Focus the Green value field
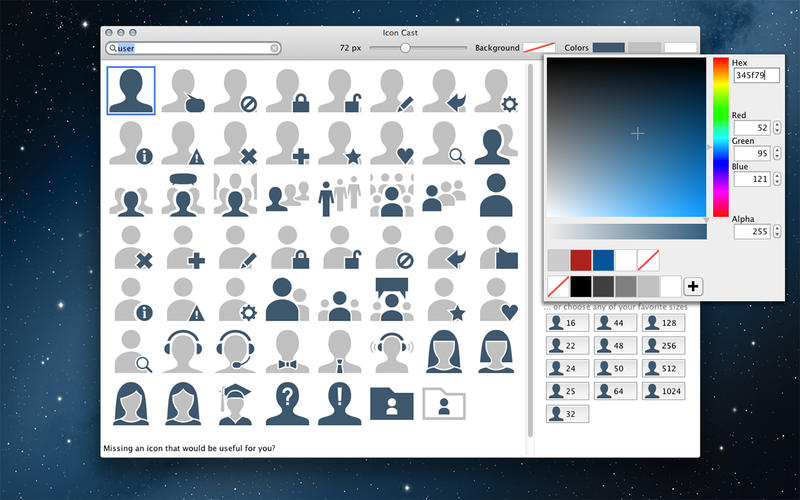The image size is (800, 500). click(x=752, y=153)
